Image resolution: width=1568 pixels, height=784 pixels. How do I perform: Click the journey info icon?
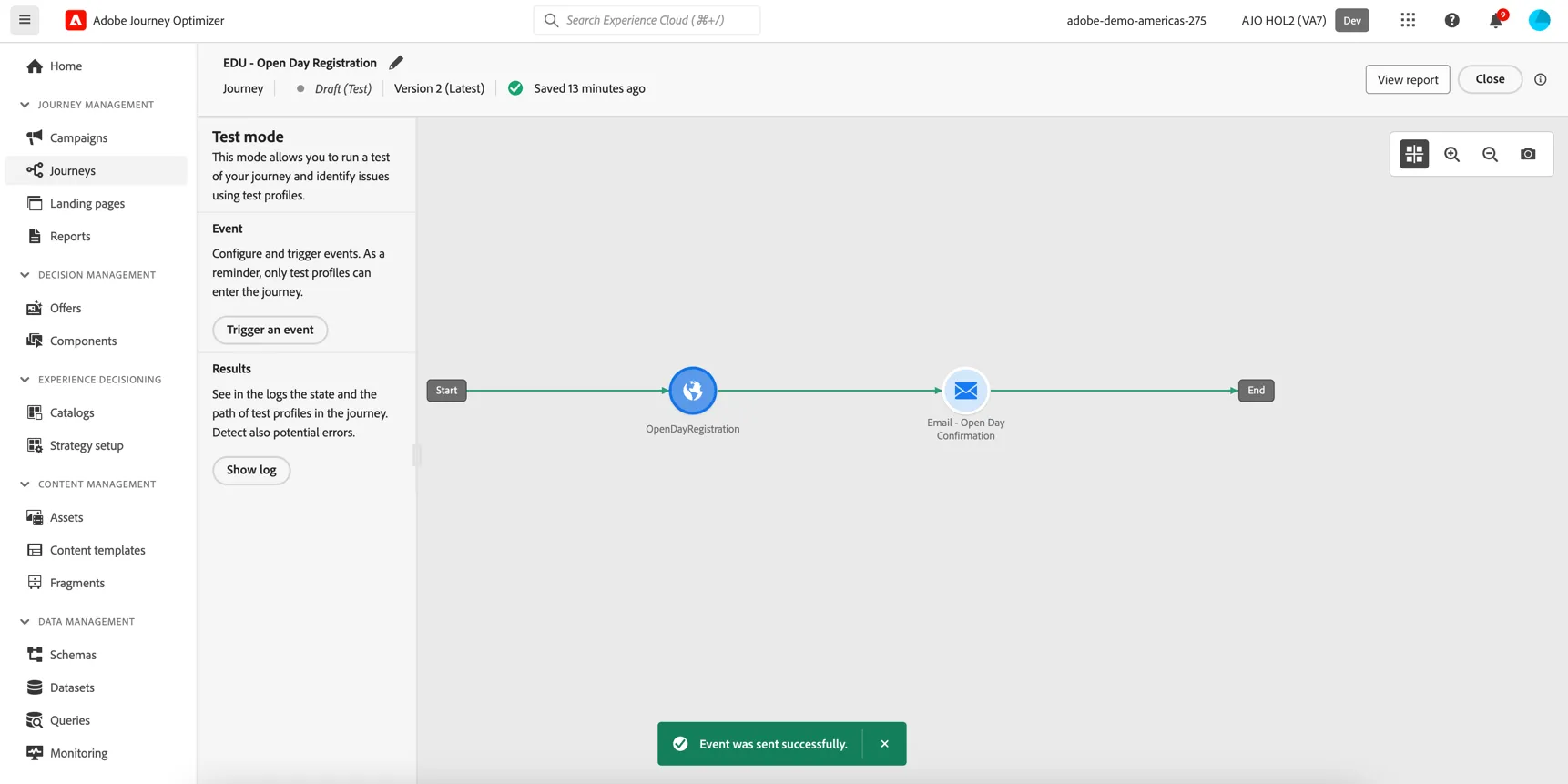(x=1540, y=79)
